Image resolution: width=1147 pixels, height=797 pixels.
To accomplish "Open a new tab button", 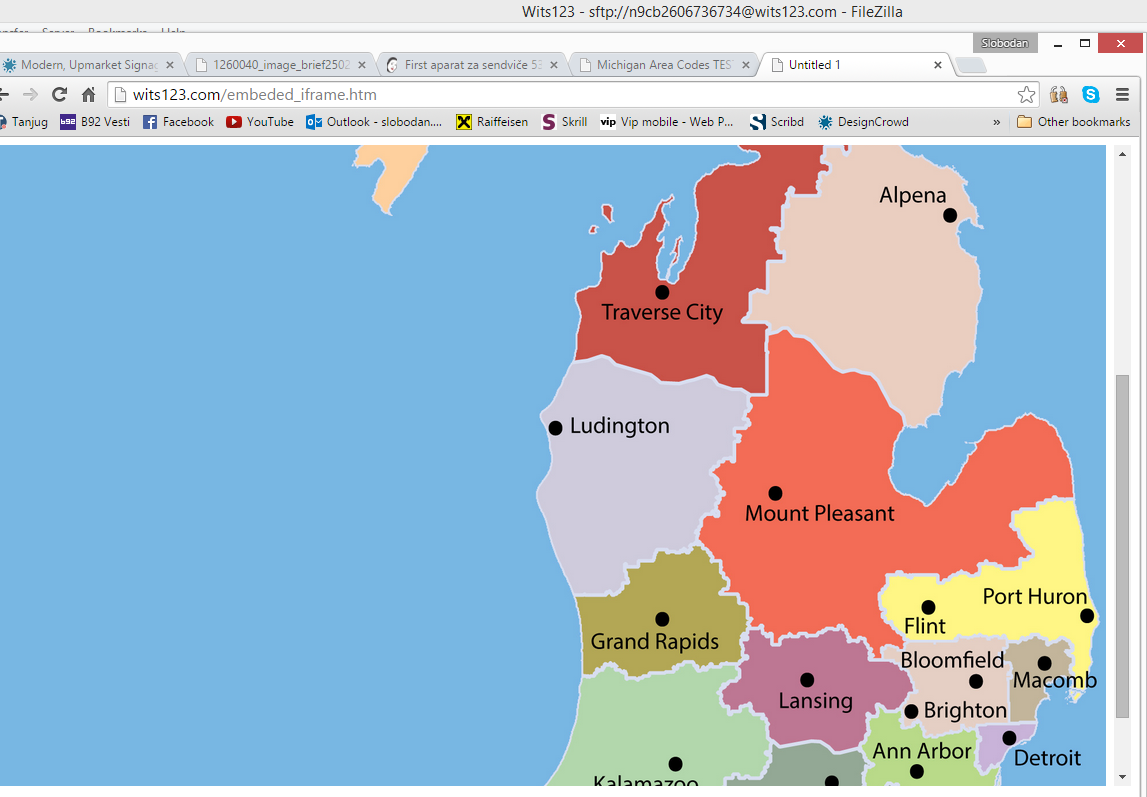I will [x=971, y=66].
